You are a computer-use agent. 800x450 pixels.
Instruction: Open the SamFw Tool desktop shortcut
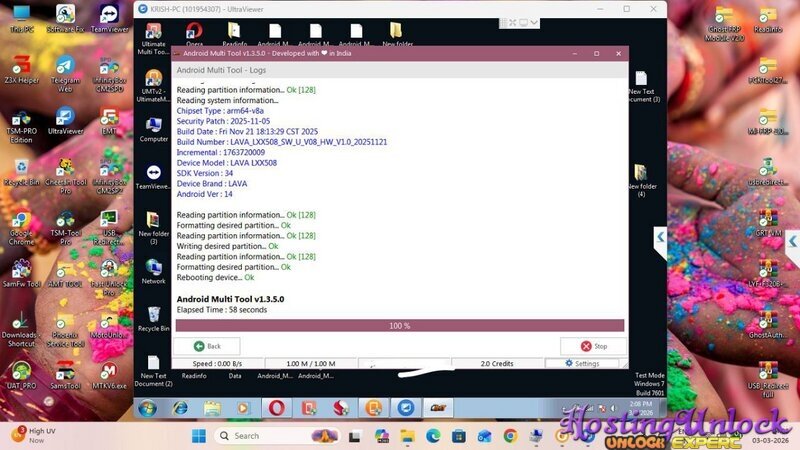point(21,268)
